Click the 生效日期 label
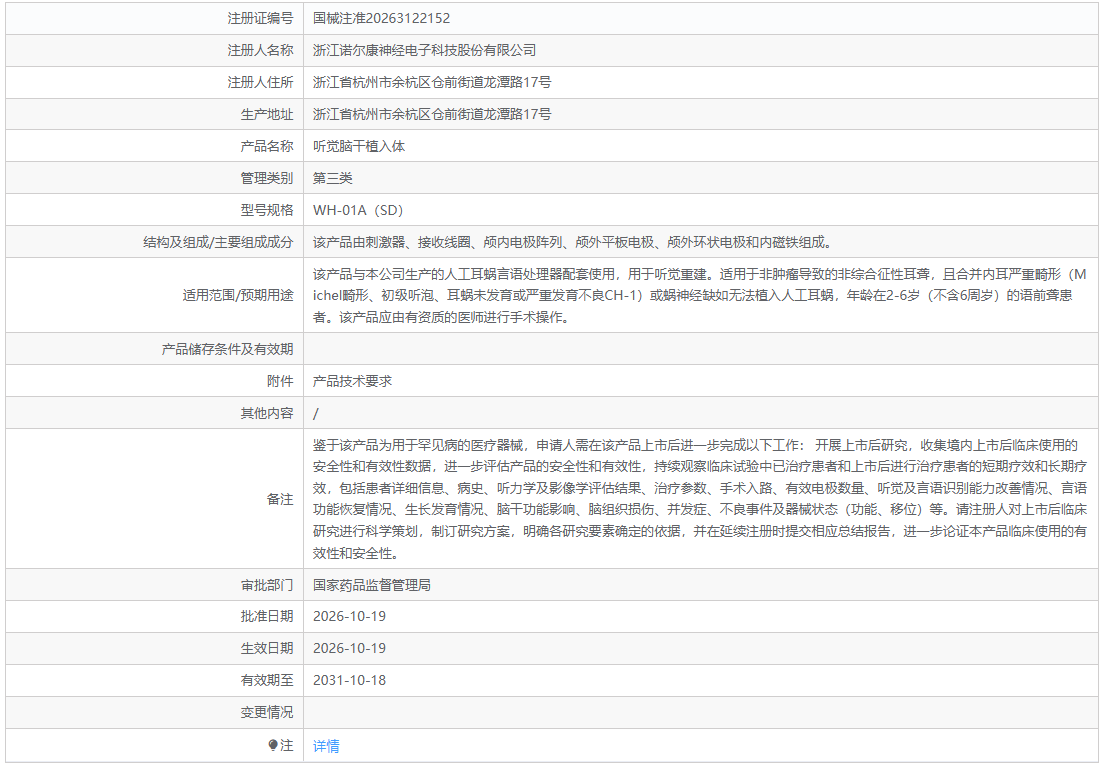This screenshot has height=765, width=1105. [x=266, y=648]
